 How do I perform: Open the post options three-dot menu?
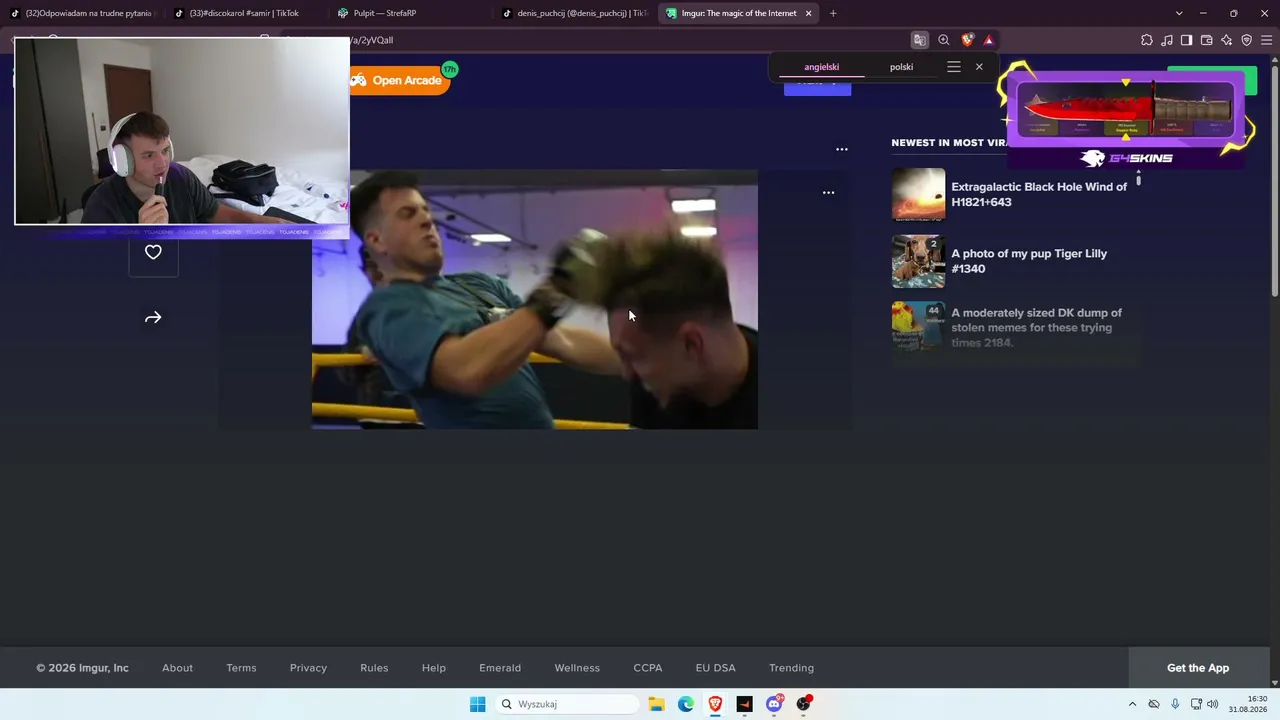pyautogui.click(x=842, y=149)
